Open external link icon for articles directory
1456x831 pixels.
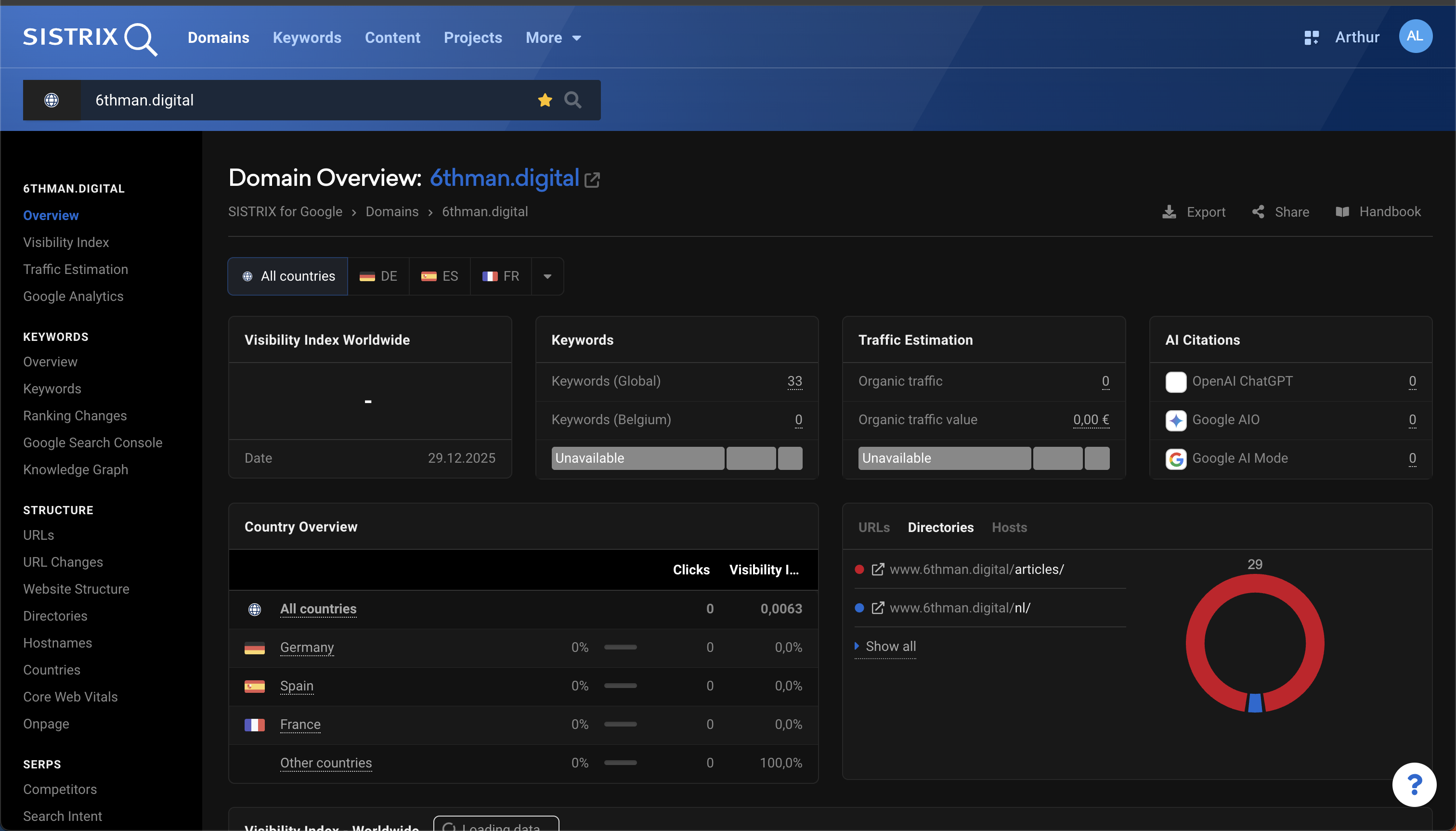(x=878, y=569)
